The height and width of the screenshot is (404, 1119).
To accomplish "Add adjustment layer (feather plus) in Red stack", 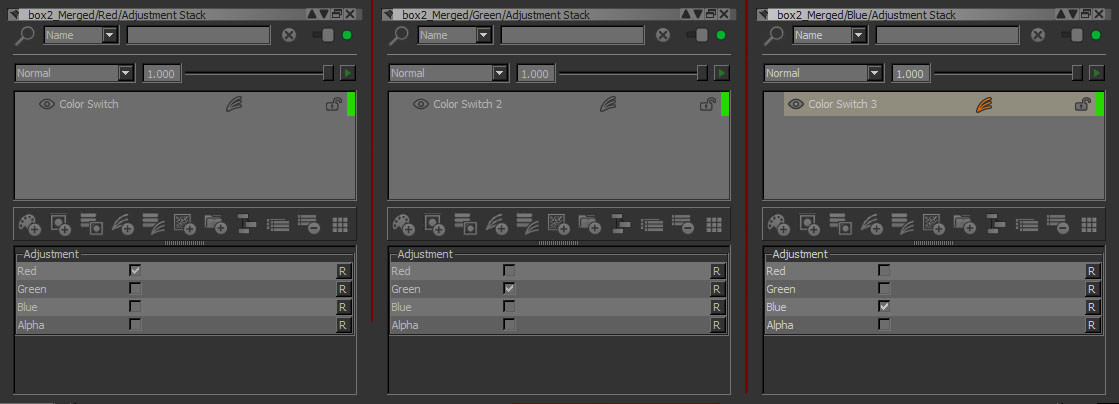I will [122, 225].
